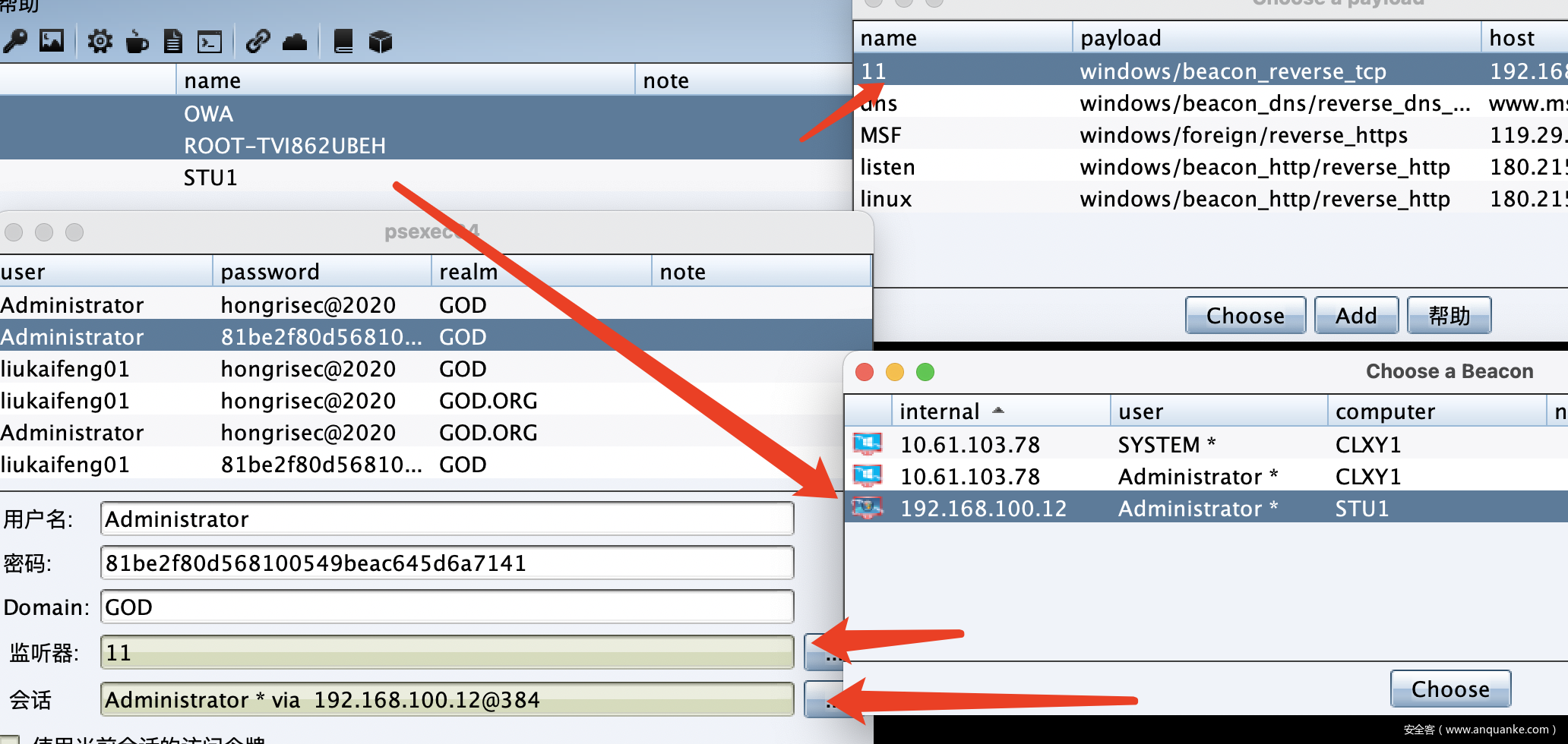This screenshot has height=744, width=1568.
Task: Click the computer icon beside SYSTEM * beacon
Action: (x=868, y=444)
